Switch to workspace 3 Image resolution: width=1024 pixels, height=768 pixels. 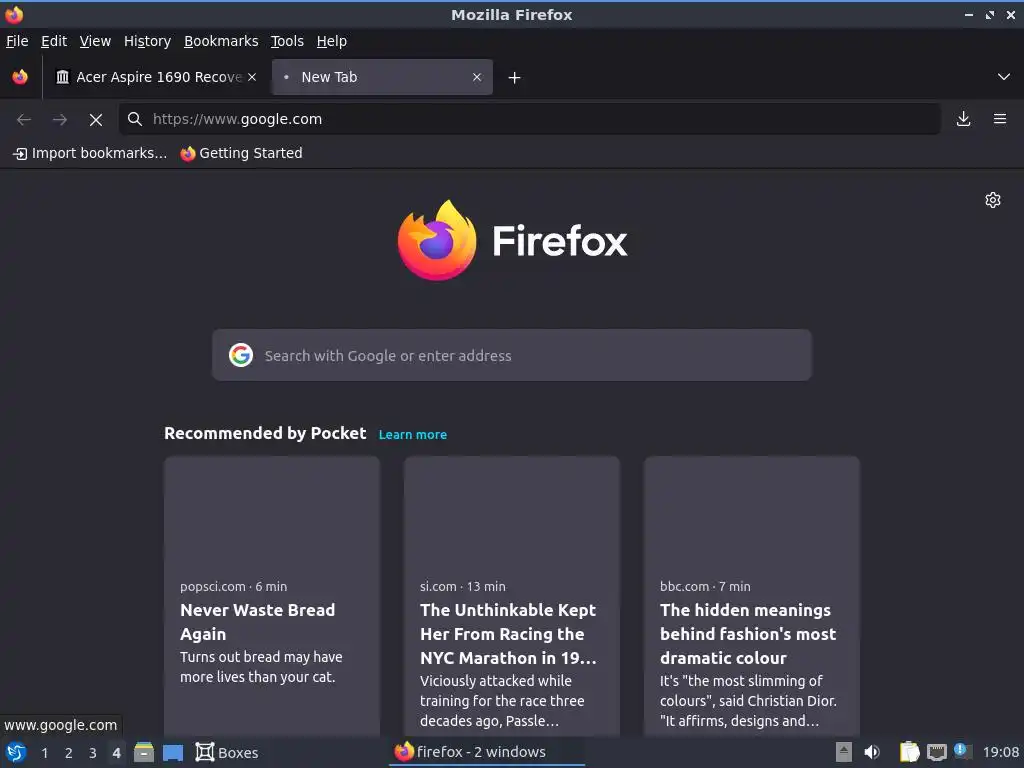coord(93,753)
